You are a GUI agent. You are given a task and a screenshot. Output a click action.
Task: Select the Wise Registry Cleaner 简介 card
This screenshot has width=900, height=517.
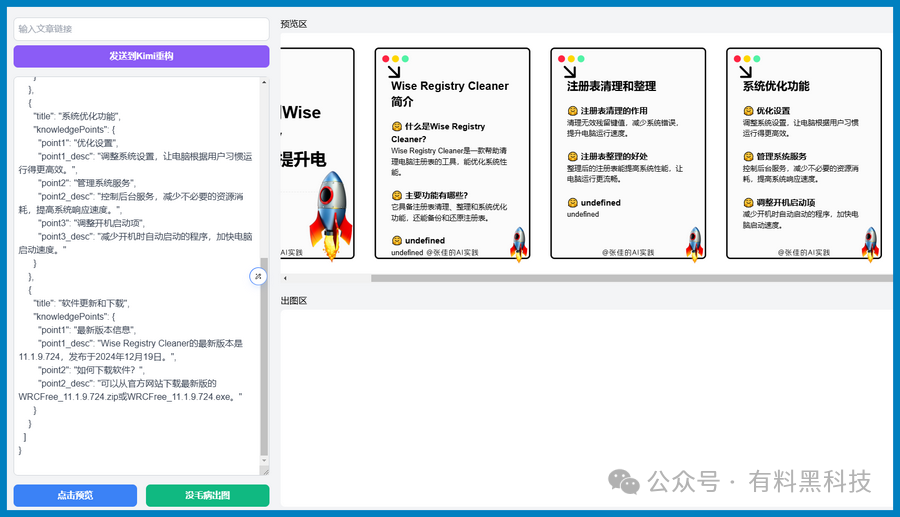pos(452,153)
